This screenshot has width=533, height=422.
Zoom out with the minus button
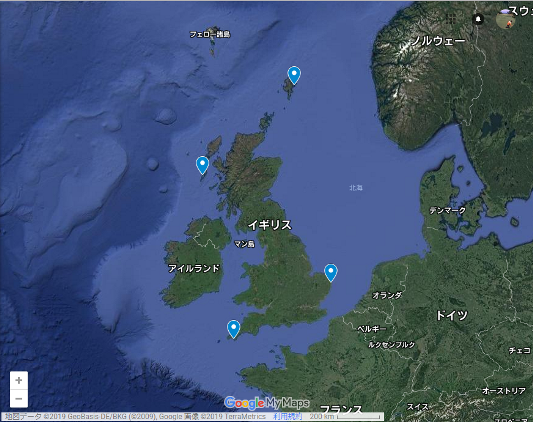(x=19, y=398)
